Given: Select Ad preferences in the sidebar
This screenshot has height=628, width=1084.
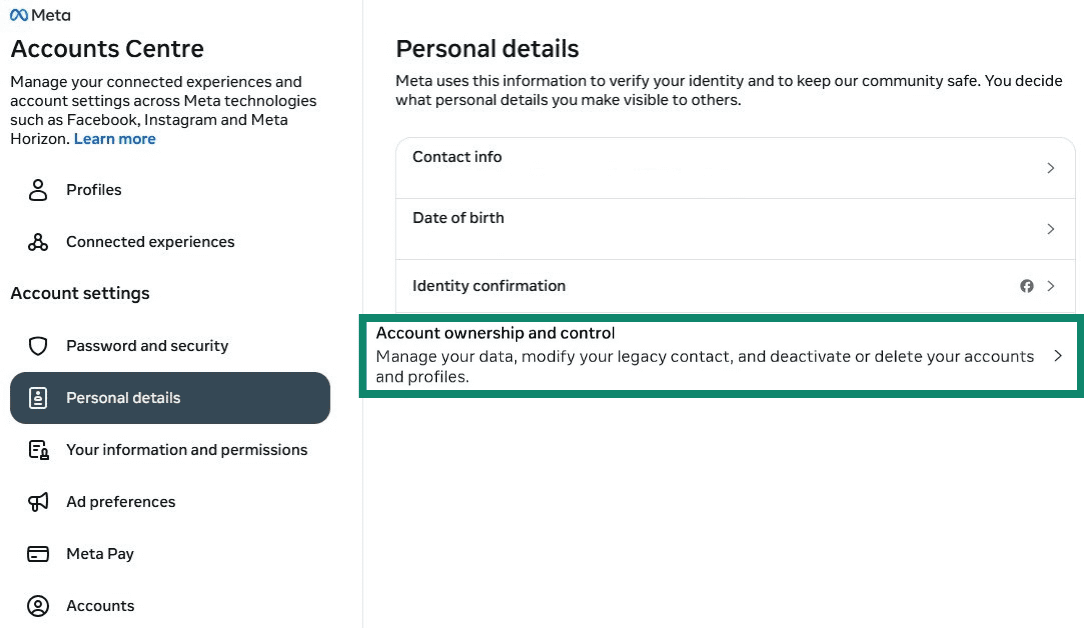Looking at the screenshot, I should click(x=121, y=501).
